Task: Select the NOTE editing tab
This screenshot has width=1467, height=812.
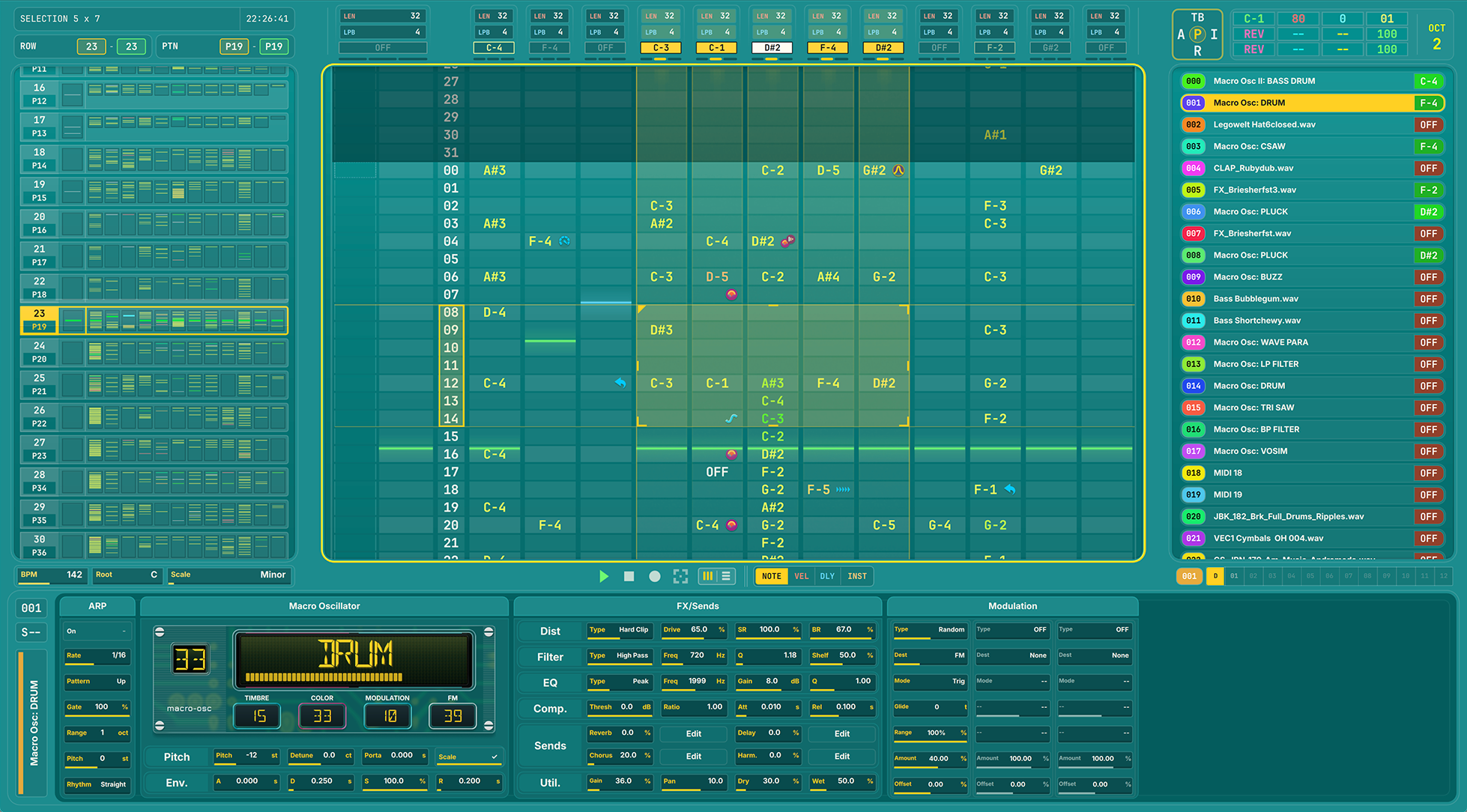Action: [772, 576]
